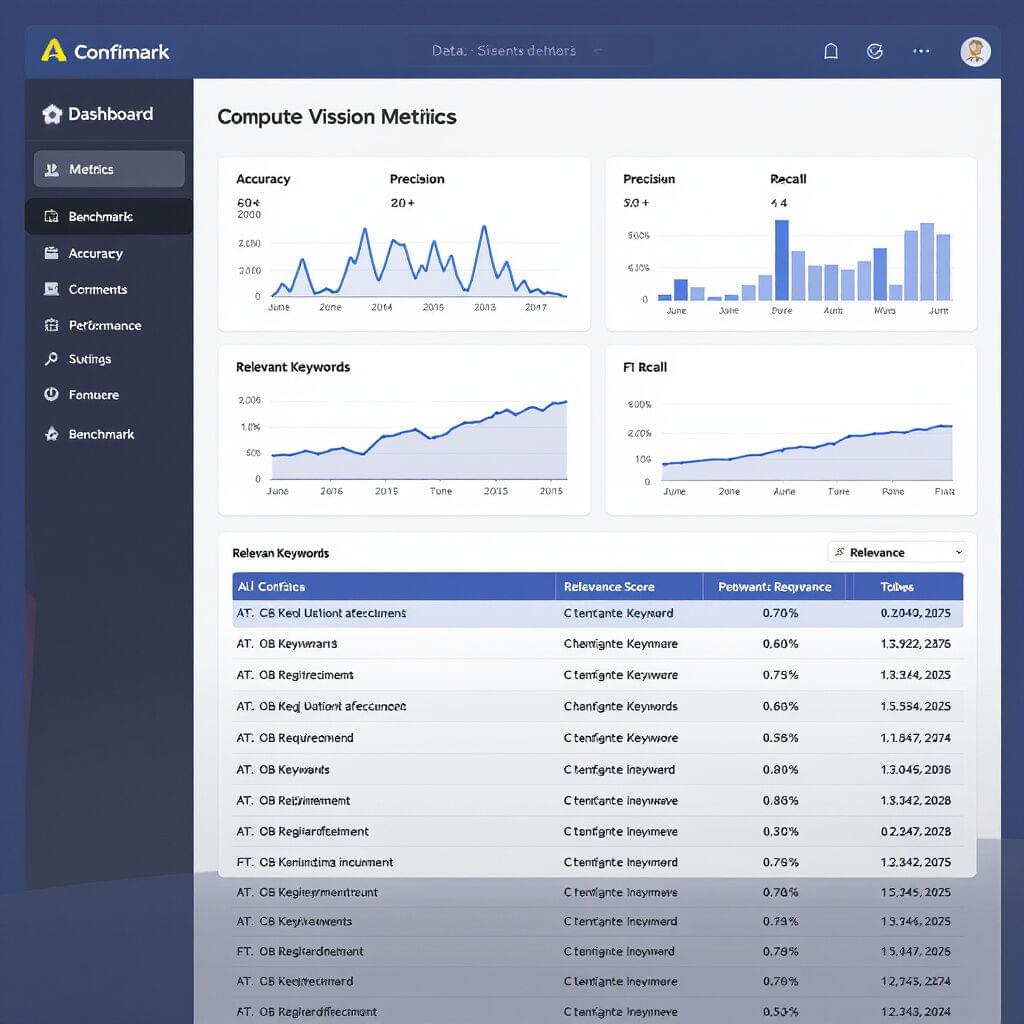Expand the Relevance sort dropdown
This screenshot has height=1024, width=1024.
(896, 552)
